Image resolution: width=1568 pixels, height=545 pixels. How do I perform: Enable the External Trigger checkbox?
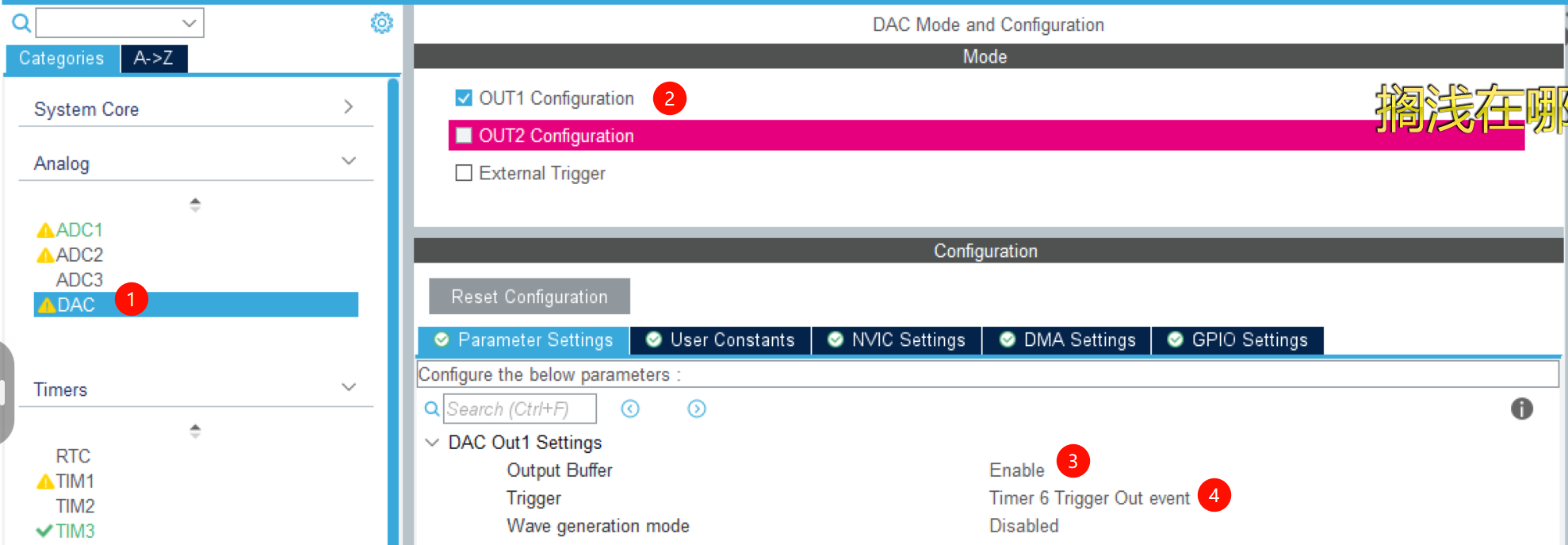point(464,173)
